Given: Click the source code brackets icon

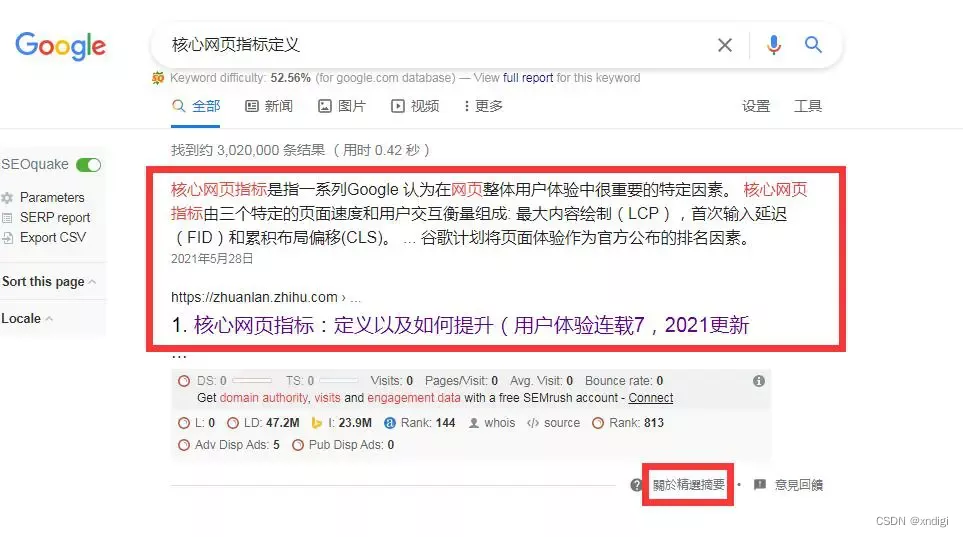Looking at the screenshot, I should click(533, 423).
